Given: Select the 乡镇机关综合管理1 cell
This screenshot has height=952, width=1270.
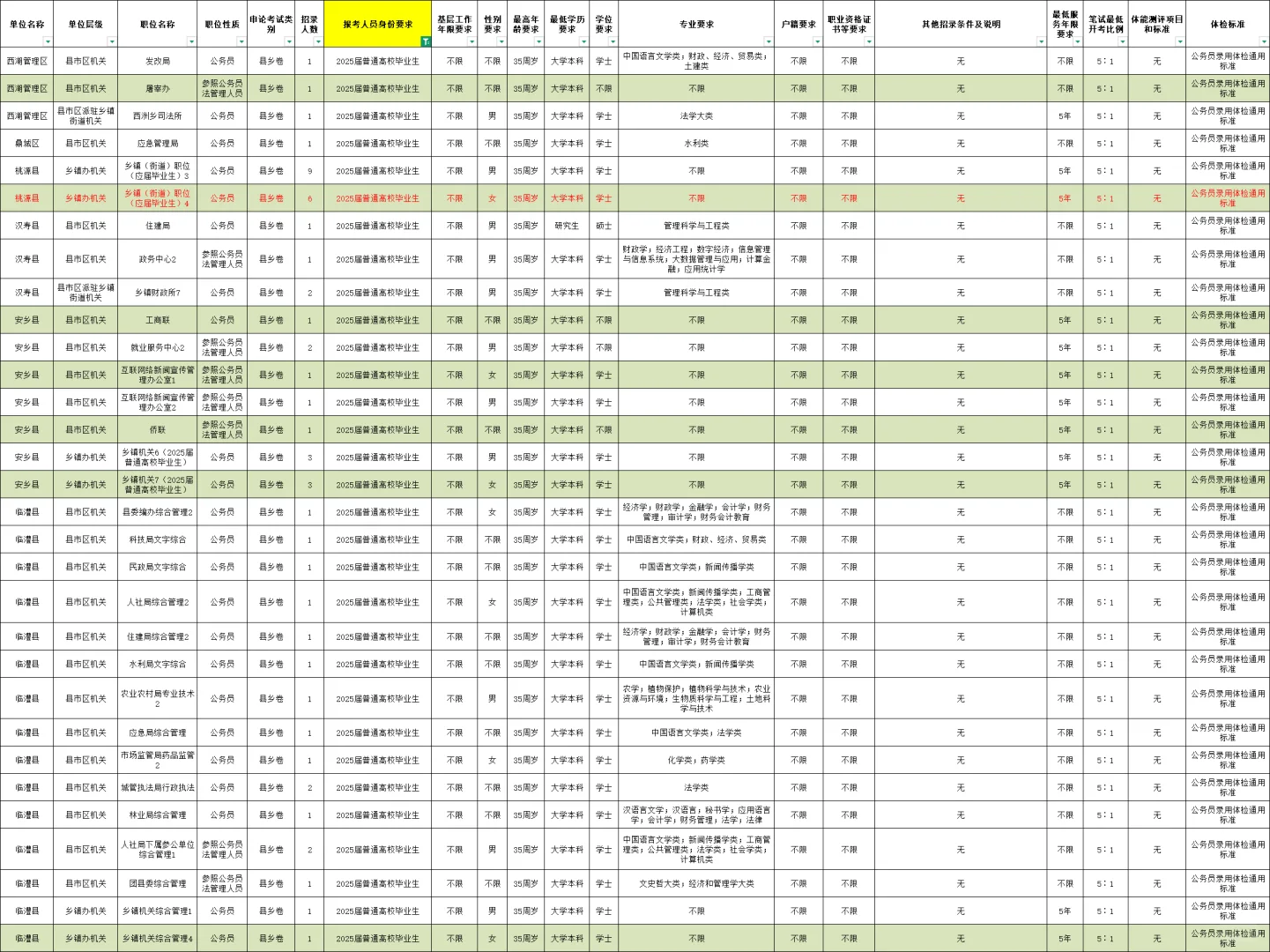Looking at the screenshot, I should click(x=158, y=911).
